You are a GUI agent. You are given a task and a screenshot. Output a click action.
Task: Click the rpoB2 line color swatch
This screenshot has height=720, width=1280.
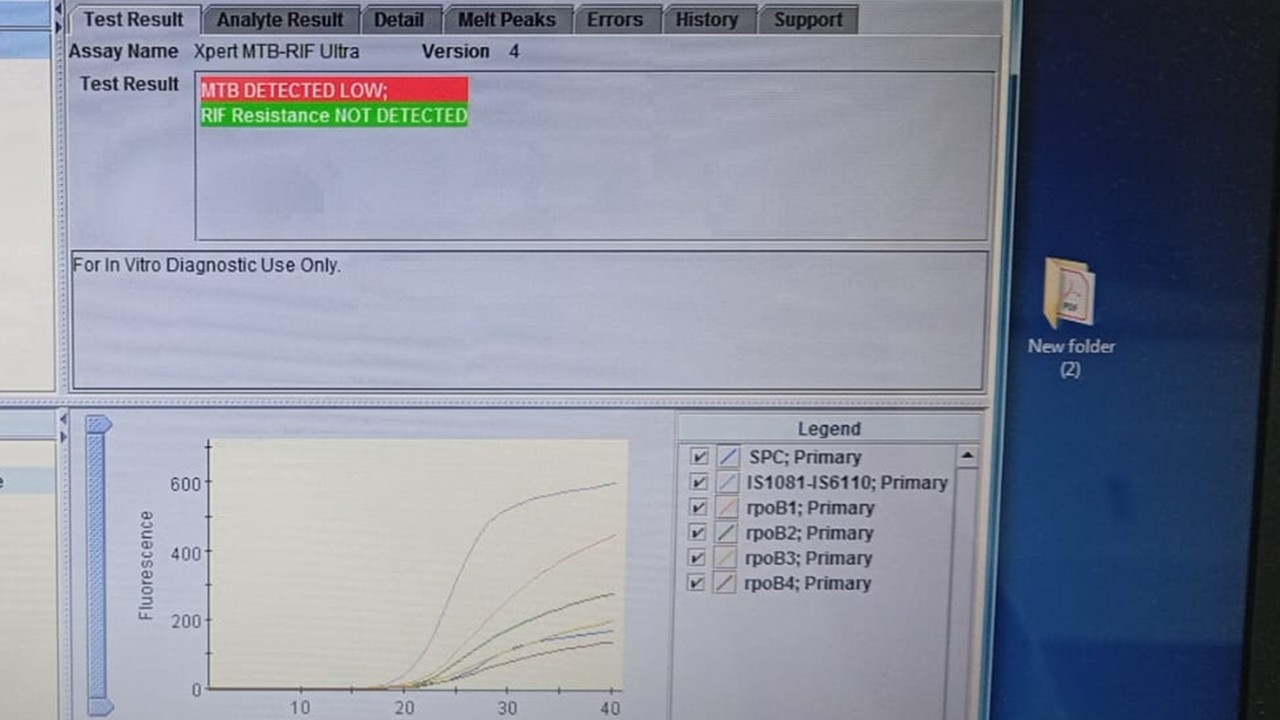(726, 532)
